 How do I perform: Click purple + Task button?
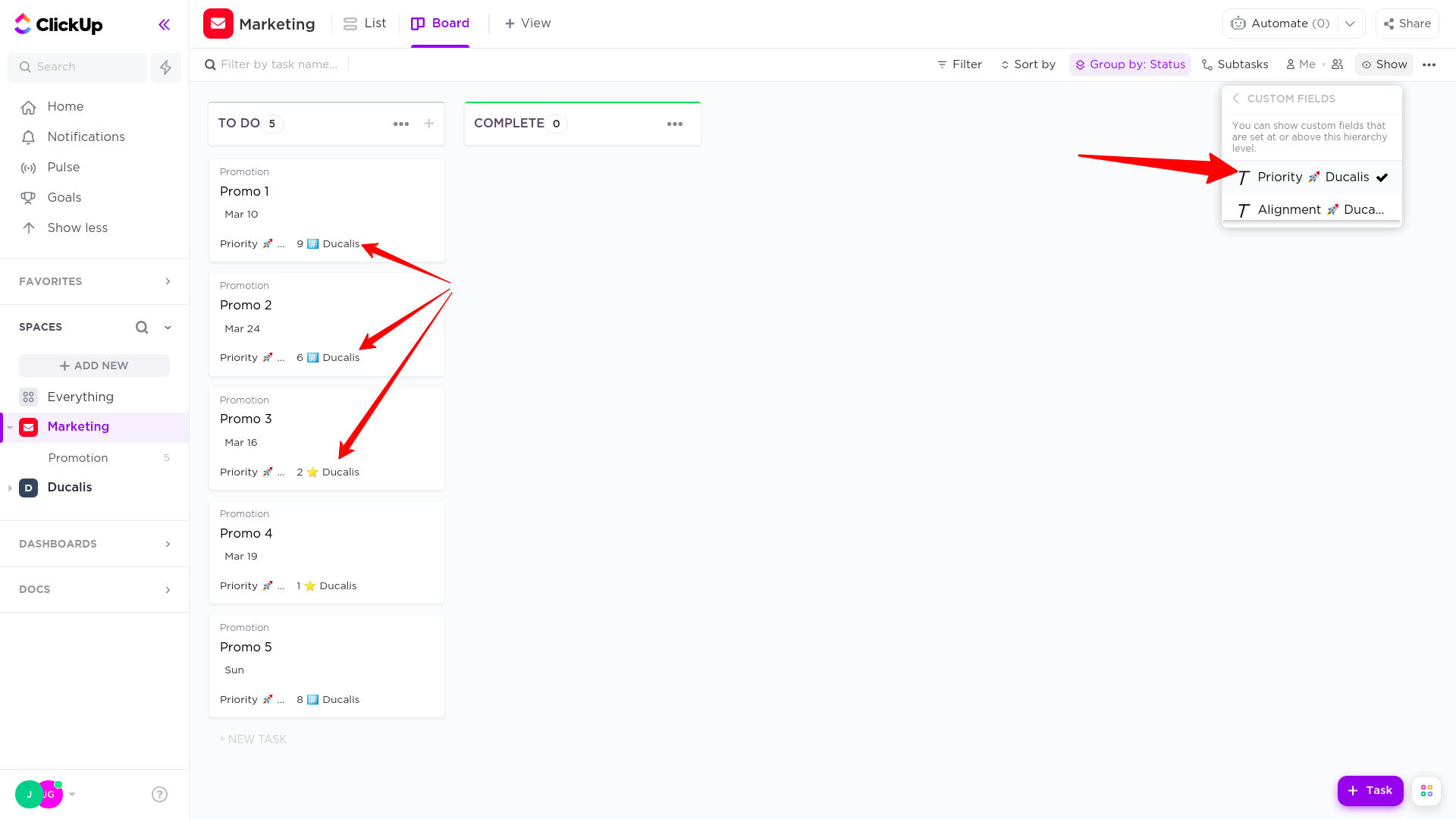(1370, 791)
